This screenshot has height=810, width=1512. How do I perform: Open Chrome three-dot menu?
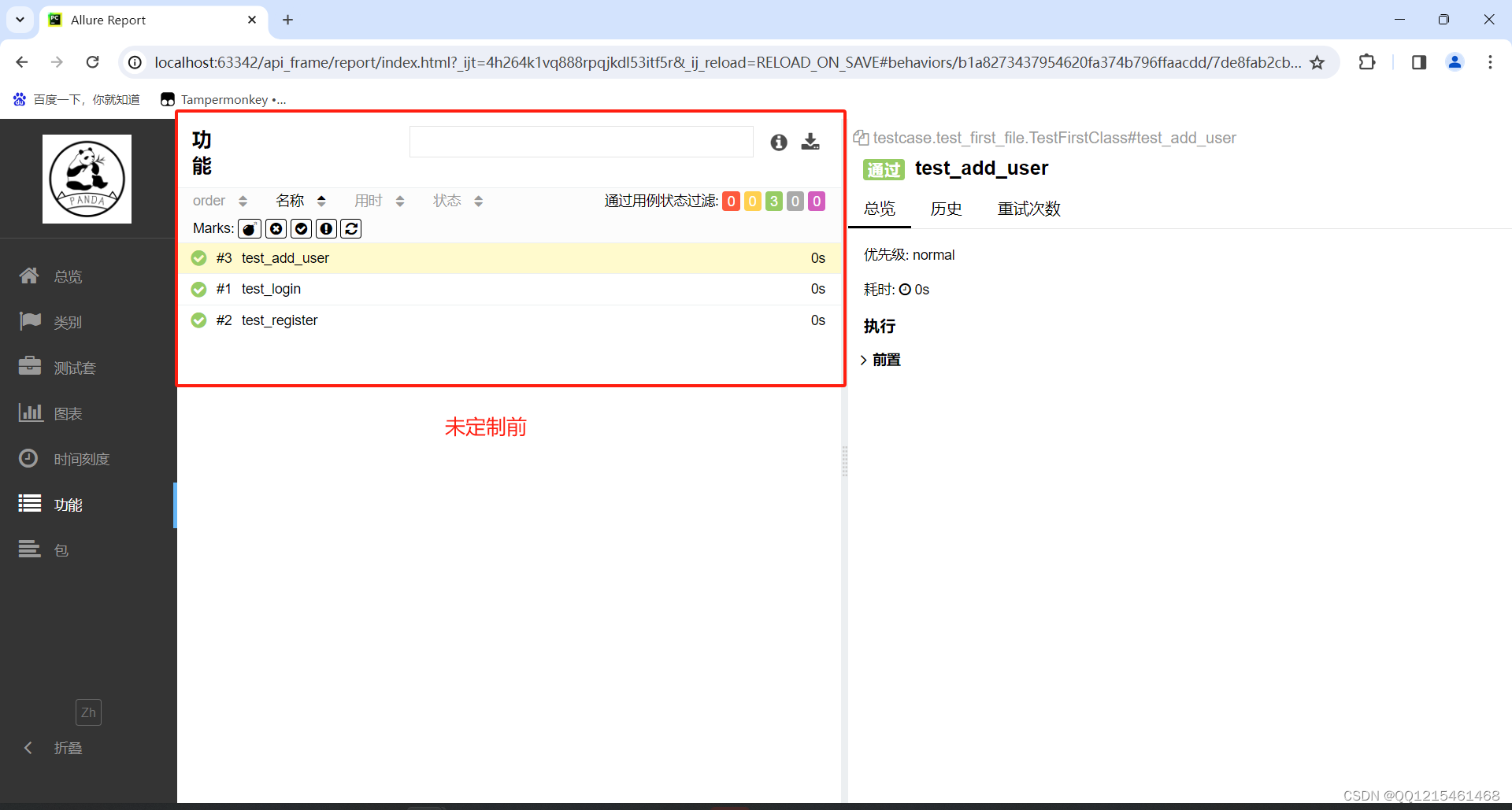pyautogui.click(x=1490, y=62)
